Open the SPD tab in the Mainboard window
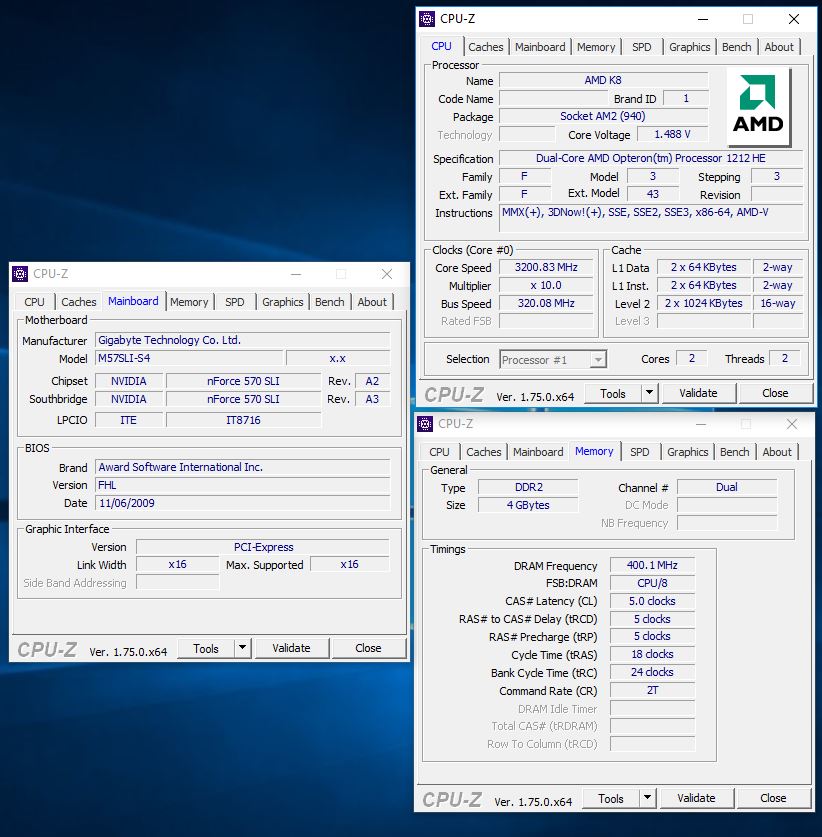The image size is (822, 837). 234,302
